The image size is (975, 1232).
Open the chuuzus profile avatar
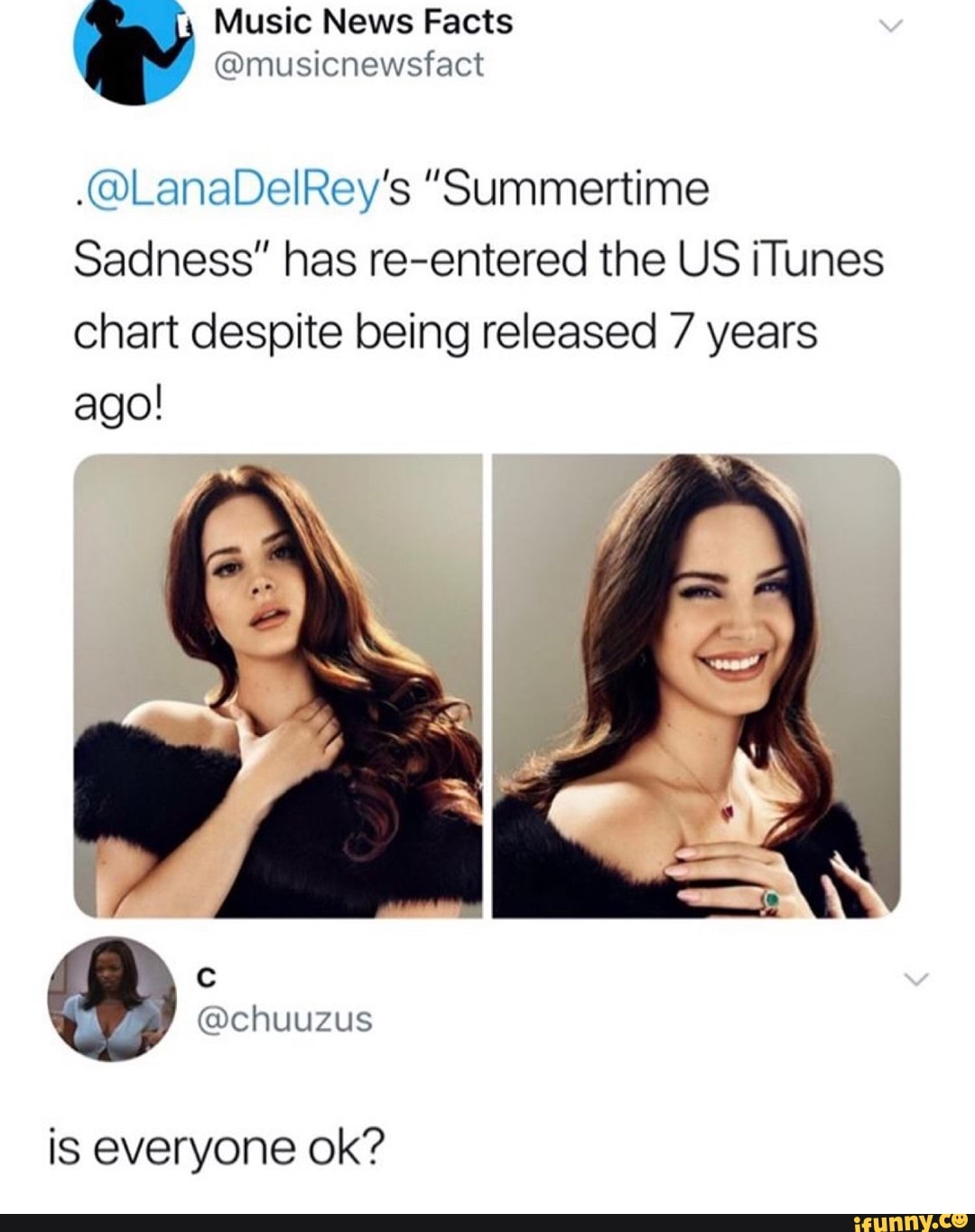110,997
